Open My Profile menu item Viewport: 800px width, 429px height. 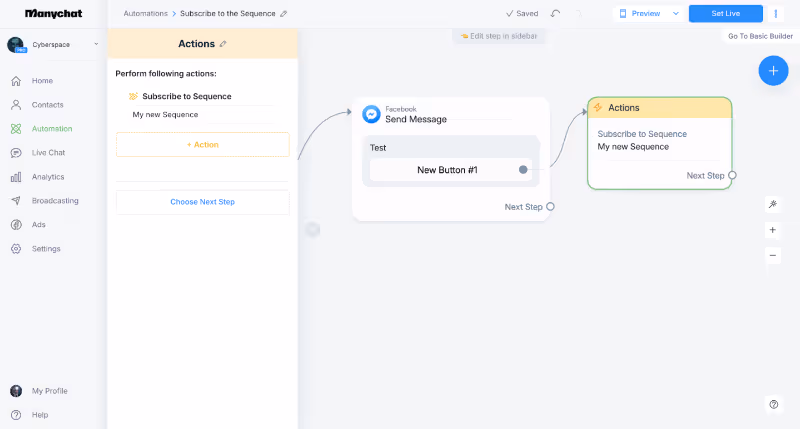point(49,391)
